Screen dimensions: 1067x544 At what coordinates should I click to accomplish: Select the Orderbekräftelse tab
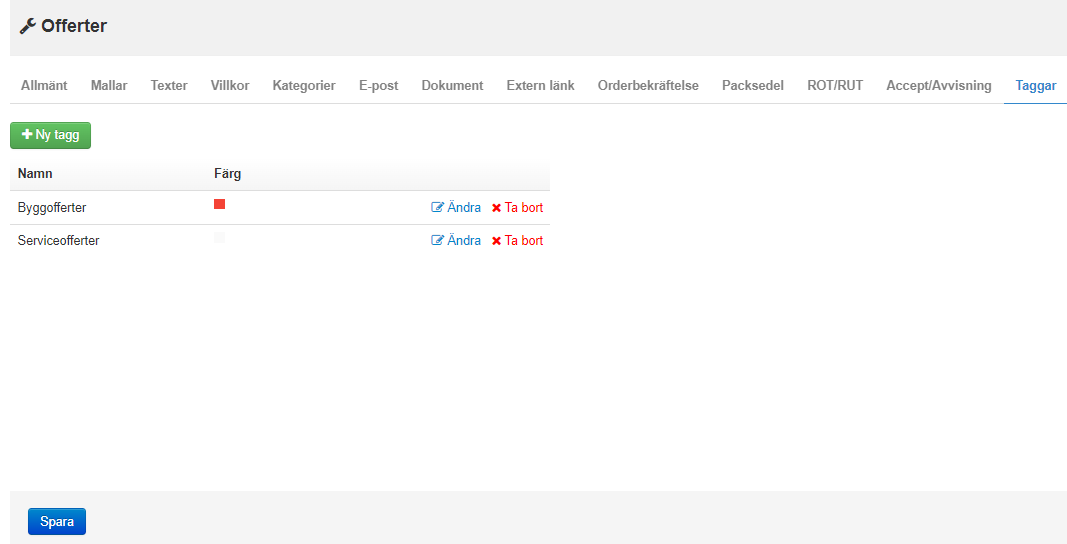pyautogui.click(x=649, y=86)
